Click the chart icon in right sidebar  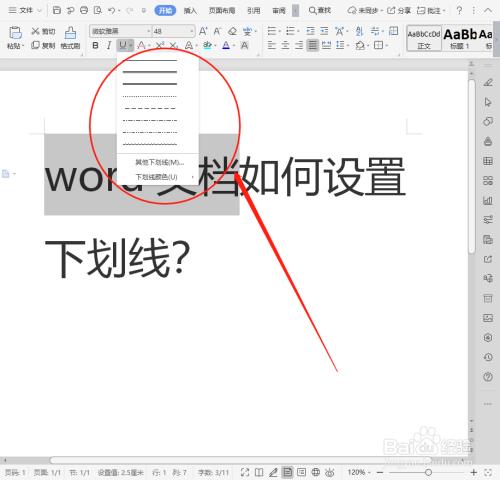coord(488,200)
